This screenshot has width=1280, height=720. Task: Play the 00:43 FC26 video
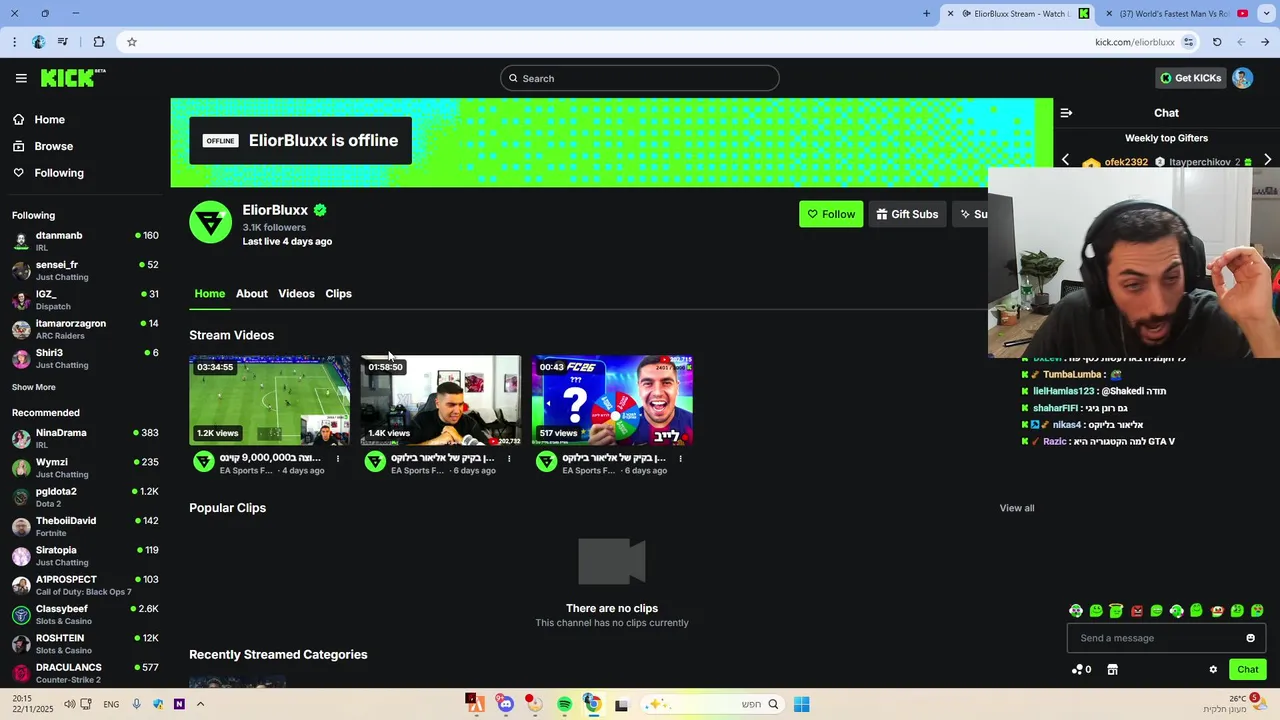point(612,400)
